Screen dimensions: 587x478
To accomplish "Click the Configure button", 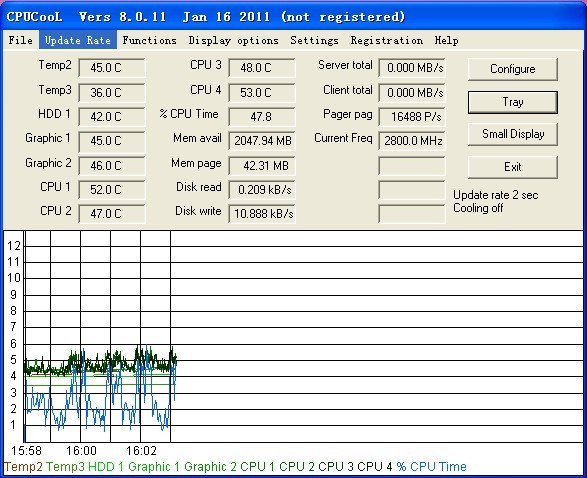I will pos(513,69).
